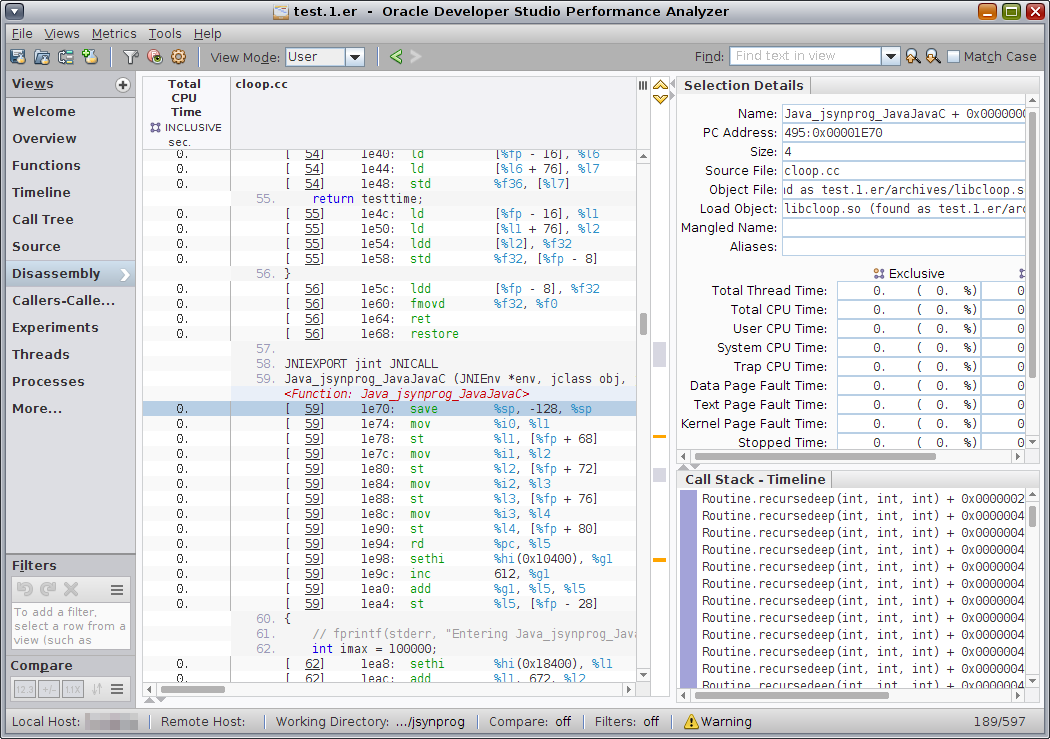The height and width of the screenshot is (739, 1050).
Task: Click the disassembly vertical scrollbar thumb
Action: 643,323
